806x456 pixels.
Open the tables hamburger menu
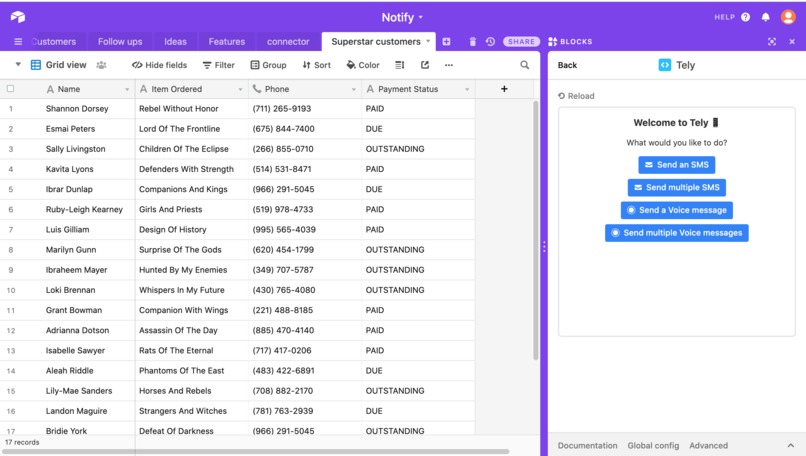(18, 42)
